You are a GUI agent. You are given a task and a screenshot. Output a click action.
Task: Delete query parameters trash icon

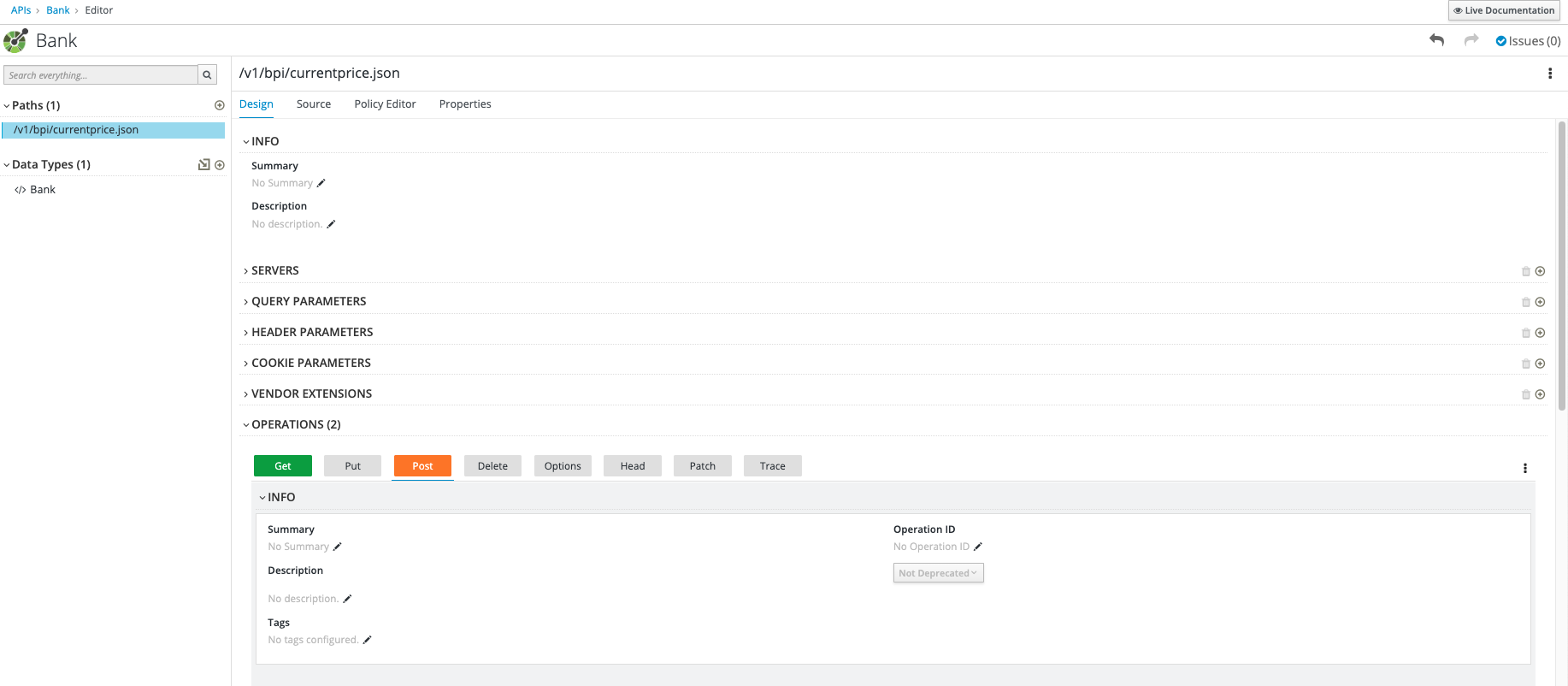point(1525,302)
